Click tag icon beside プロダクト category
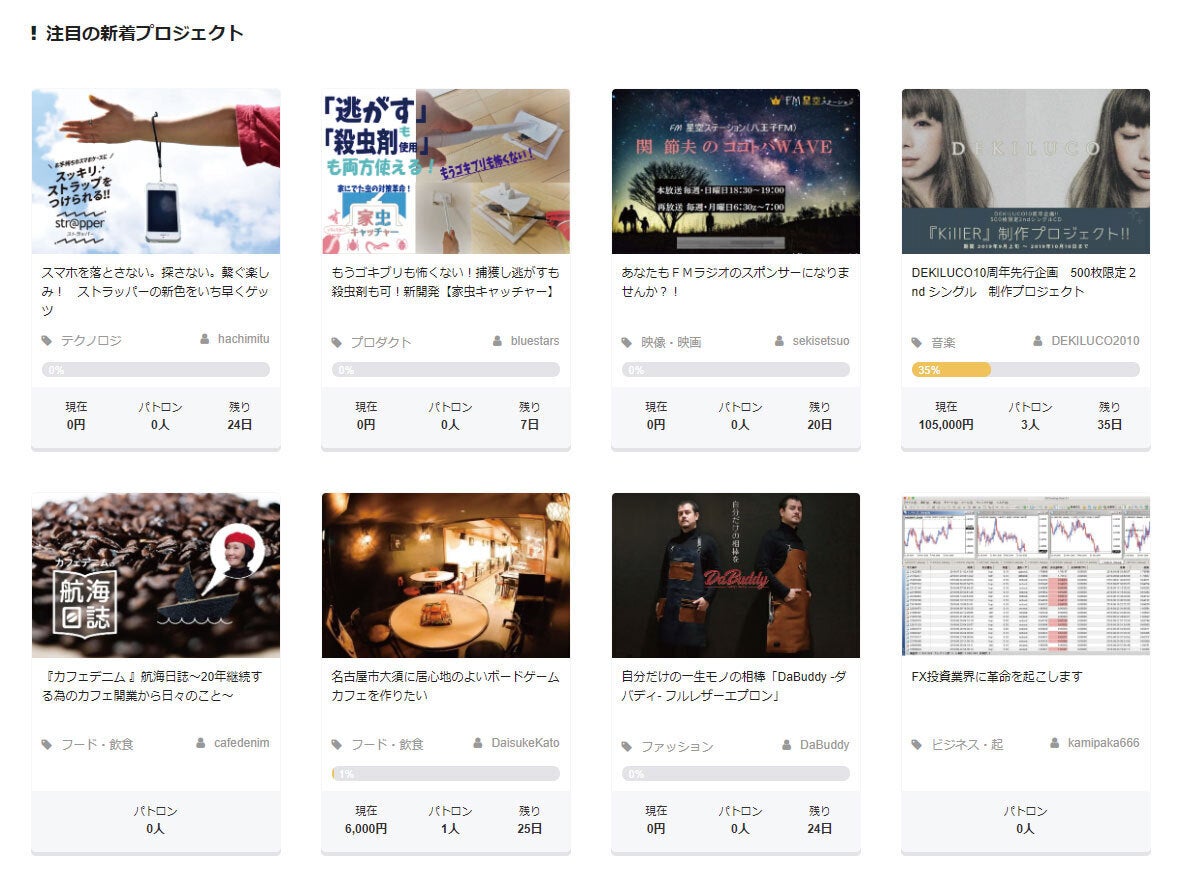 337,343
